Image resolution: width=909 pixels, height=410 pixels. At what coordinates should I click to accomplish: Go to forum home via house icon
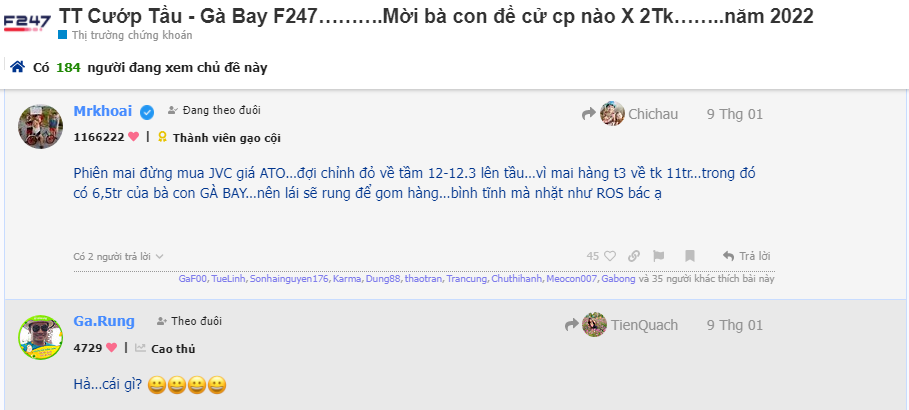click(17, 67)
